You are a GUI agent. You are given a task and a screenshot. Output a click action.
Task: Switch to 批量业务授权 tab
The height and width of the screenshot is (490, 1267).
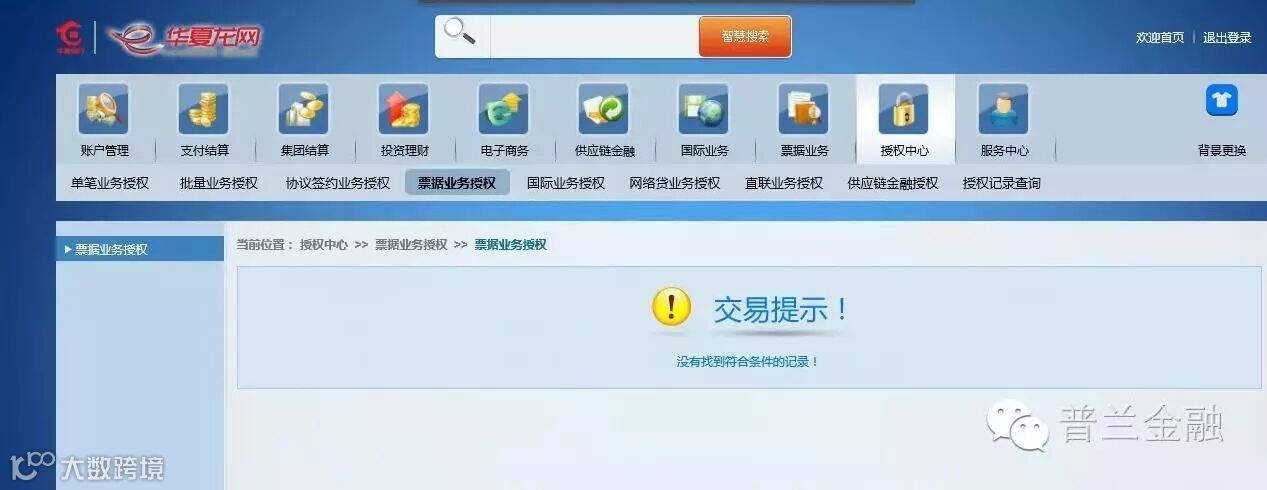point(219,183)
